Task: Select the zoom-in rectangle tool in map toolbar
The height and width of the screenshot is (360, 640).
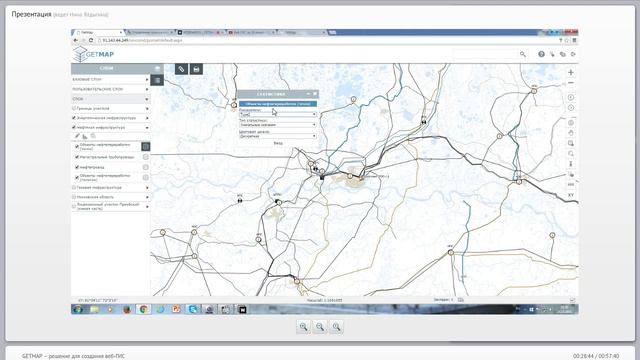Action: 571,143
